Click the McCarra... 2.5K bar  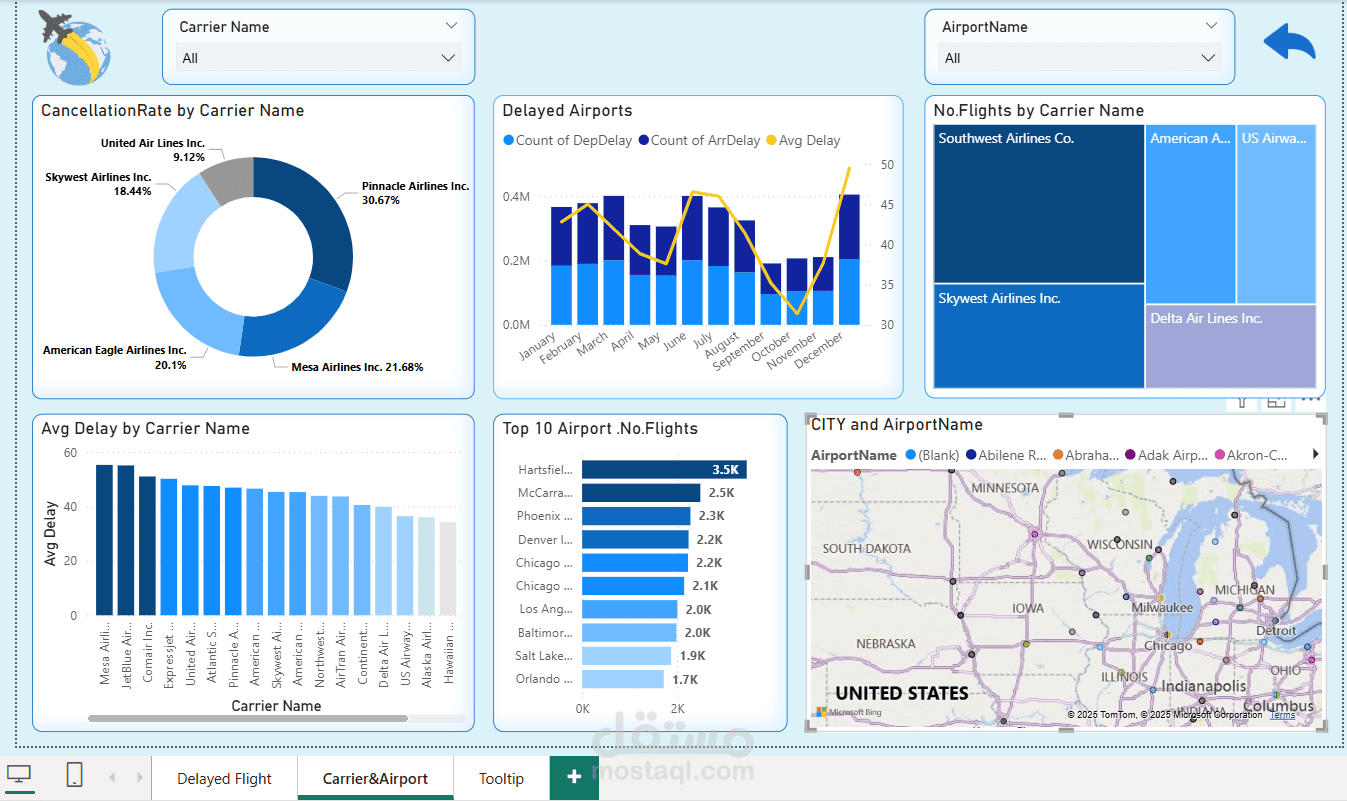pos(641,493)
